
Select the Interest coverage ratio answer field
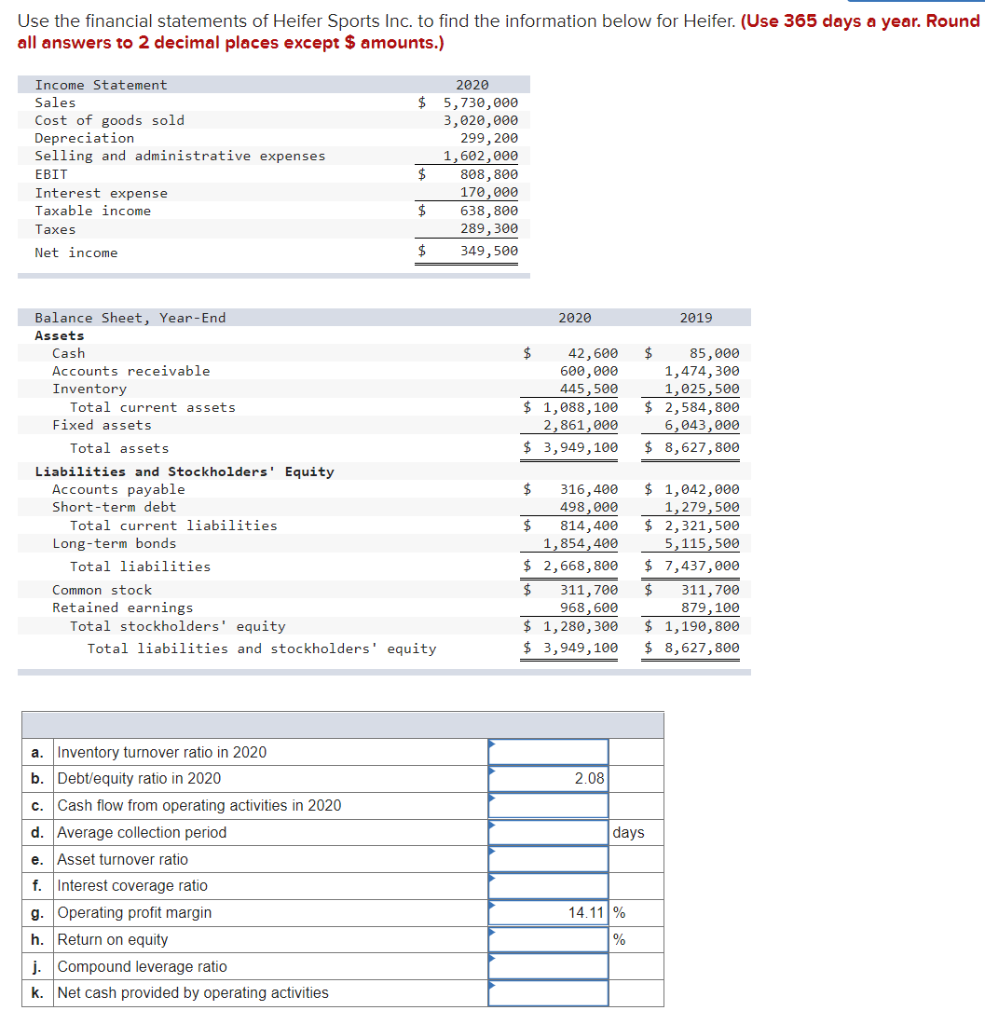tap(549, 886)
